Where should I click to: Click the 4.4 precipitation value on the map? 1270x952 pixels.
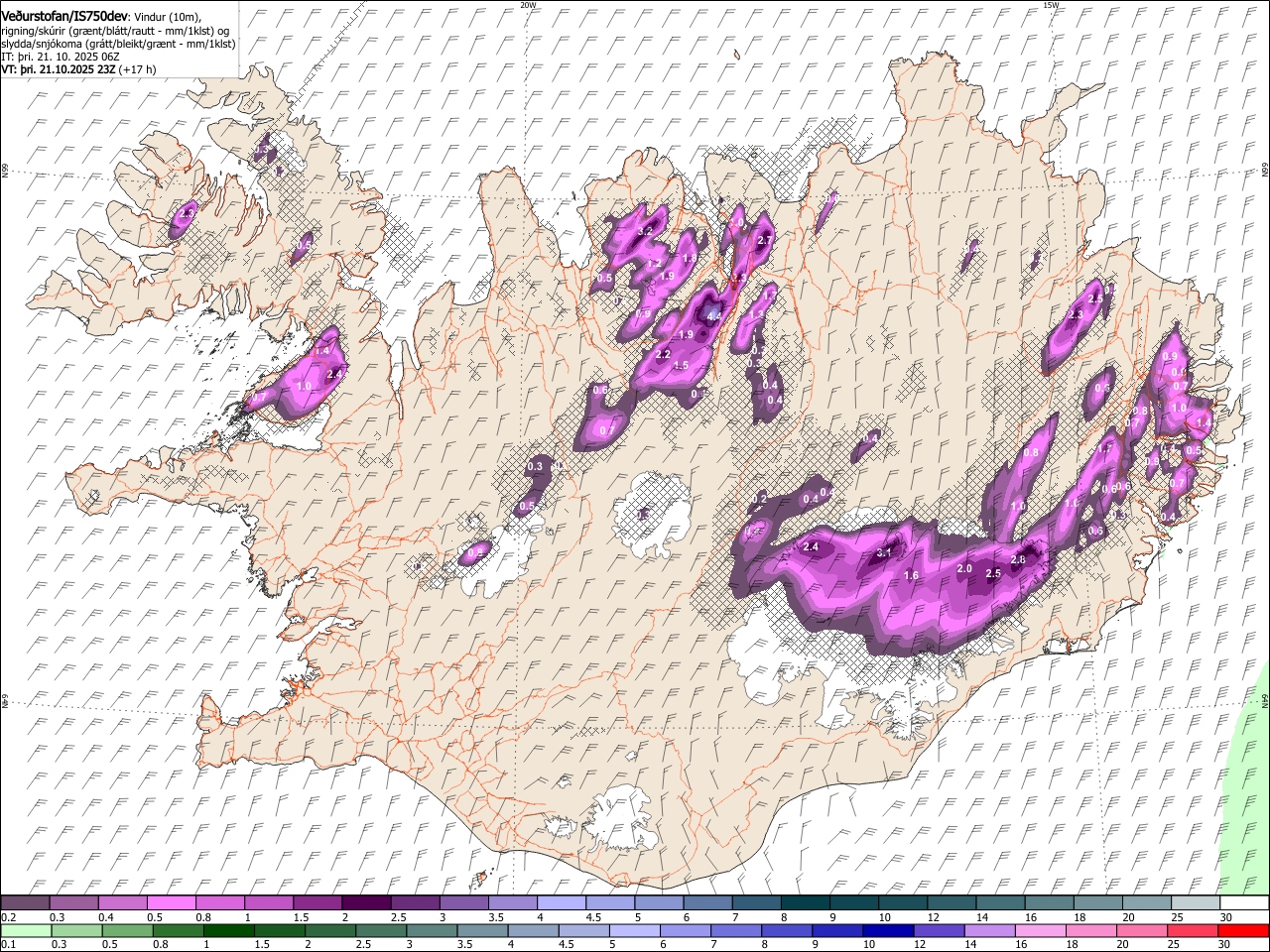tap(714, 315)
